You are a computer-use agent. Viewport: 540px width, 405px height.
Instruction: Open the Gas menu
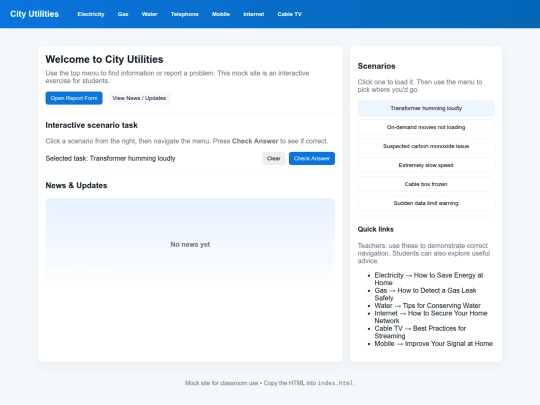tap(123, 14)
